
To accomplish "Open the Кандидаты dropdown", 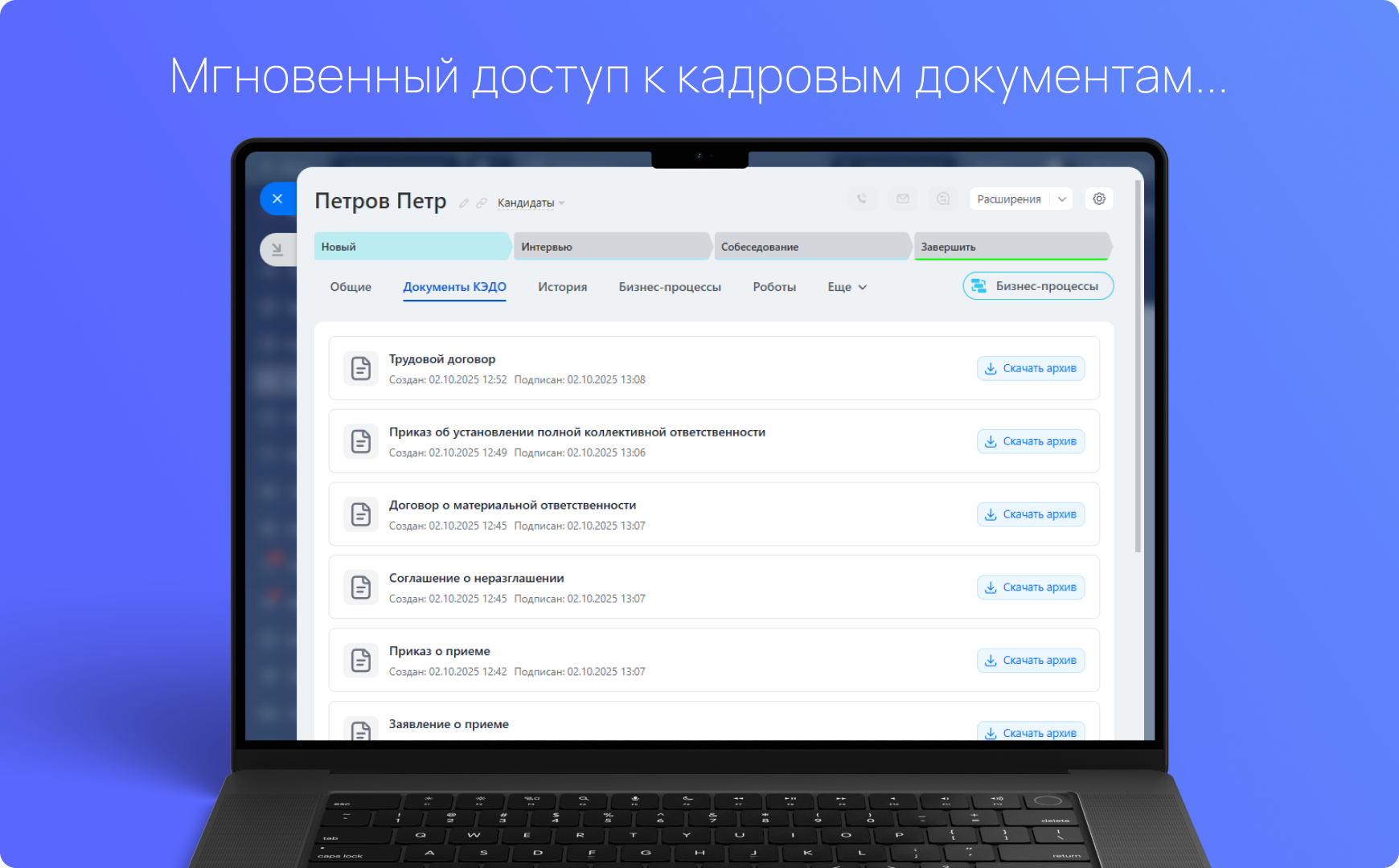I will pyautogui.click(x=531, y=203).
